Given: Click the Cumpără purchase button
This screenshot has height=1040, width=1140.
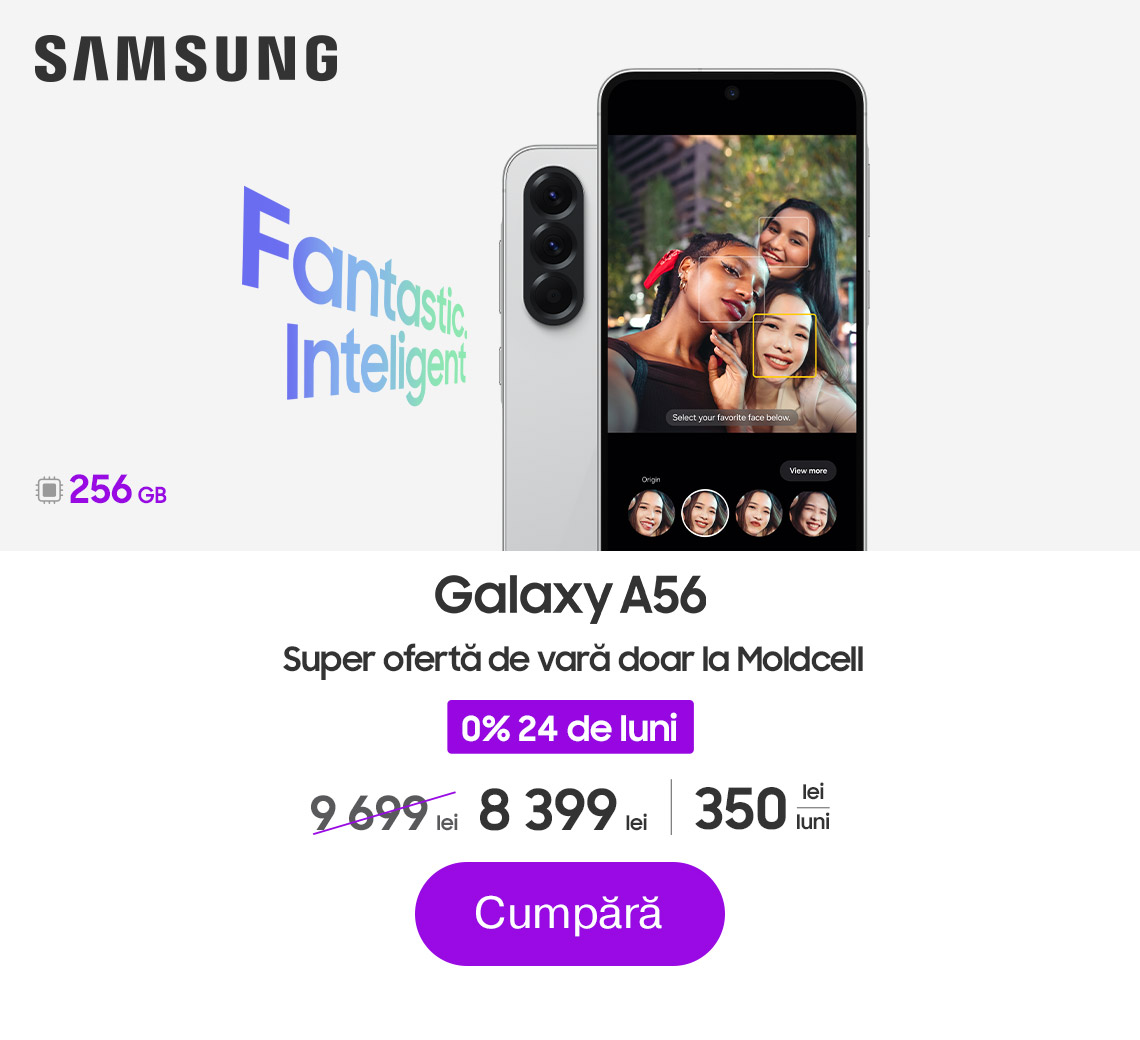Looking at the screenshot, I should (569, 913).
